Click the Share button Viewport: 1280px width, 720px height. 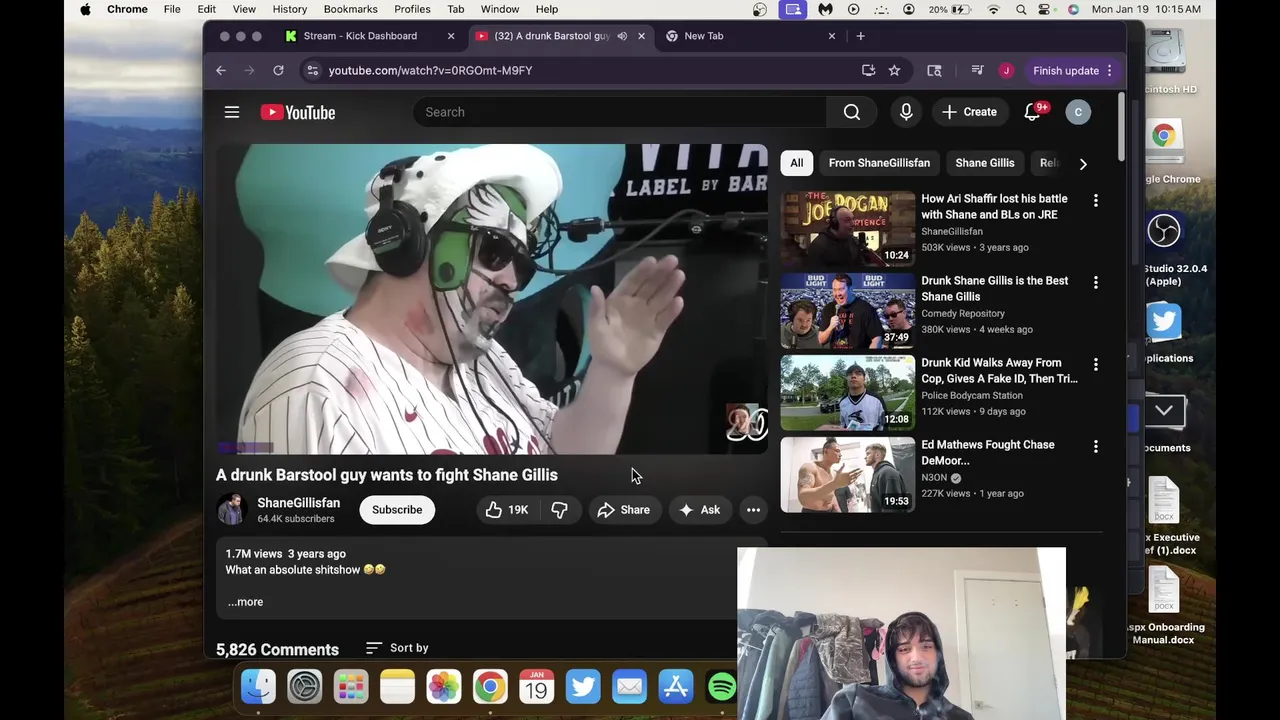coord(623,510)
